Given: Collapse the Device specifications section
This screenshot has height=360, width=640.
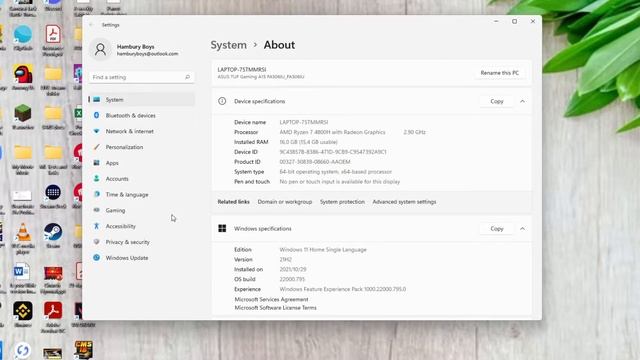Looking at the screenshot, I should click(x=522, y=101).
